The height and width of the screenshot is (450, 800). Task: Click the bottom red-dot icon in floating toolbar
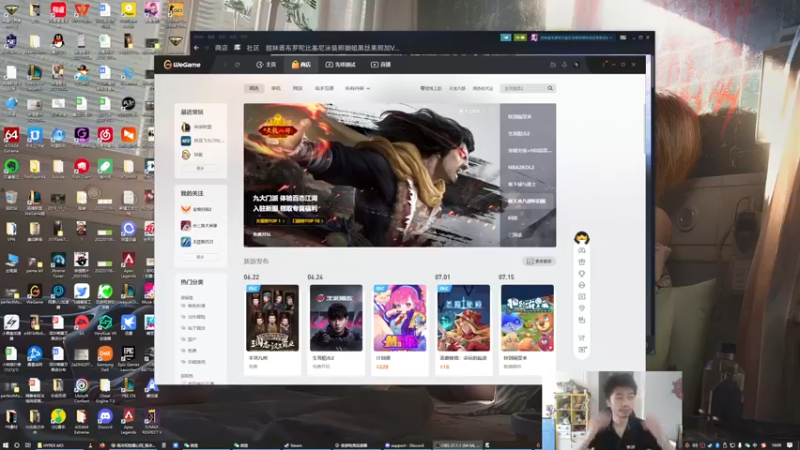(x=582, y=349)
